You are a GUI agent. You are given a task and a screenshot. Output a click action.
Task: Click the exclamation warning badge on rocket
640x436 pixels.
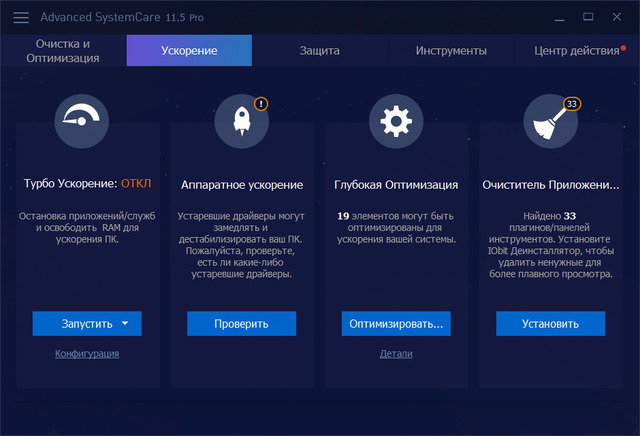pyautogui.click(x=261, y=103)
